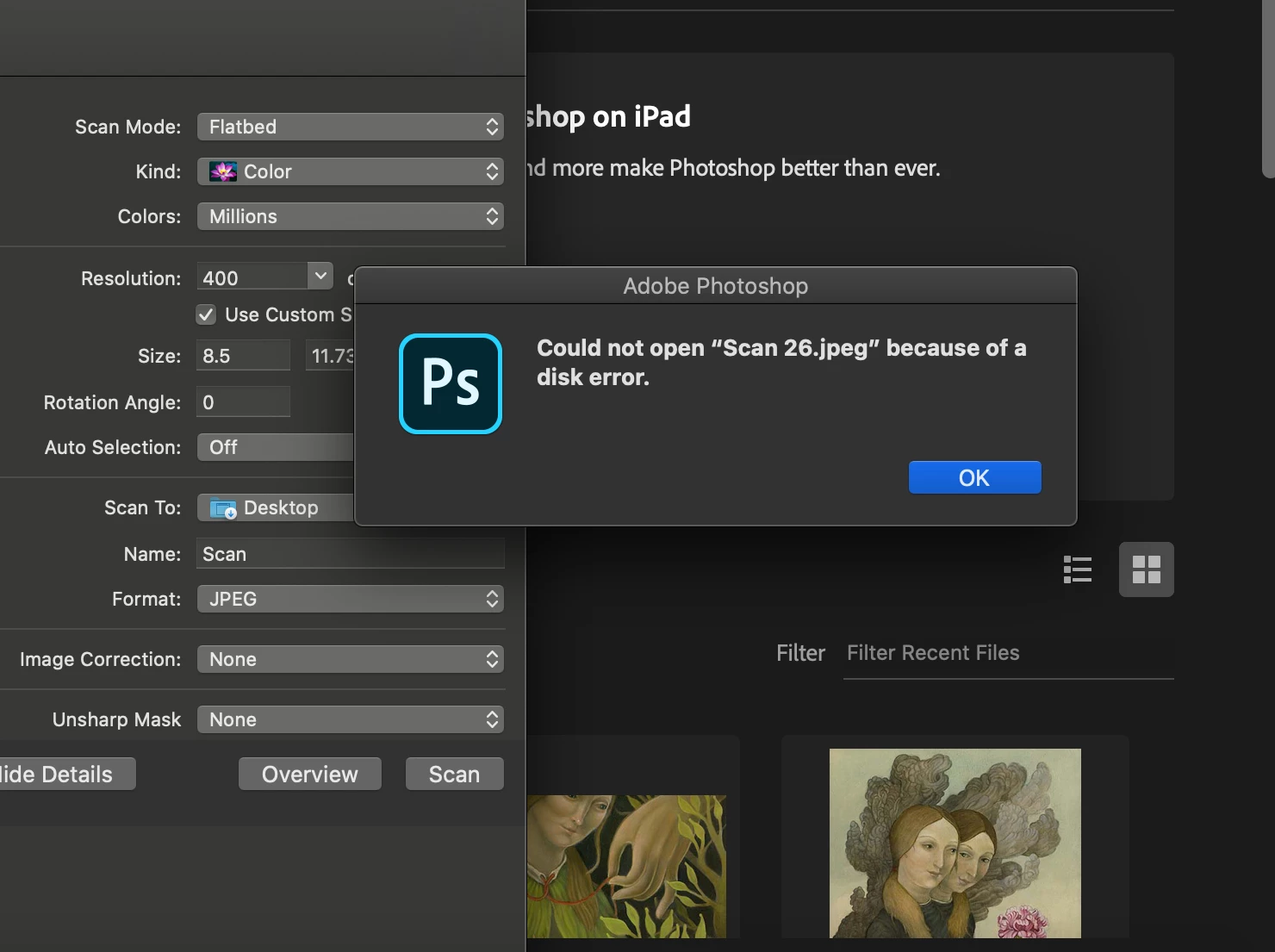Click the Rotation Angle field

pos(243,402)
